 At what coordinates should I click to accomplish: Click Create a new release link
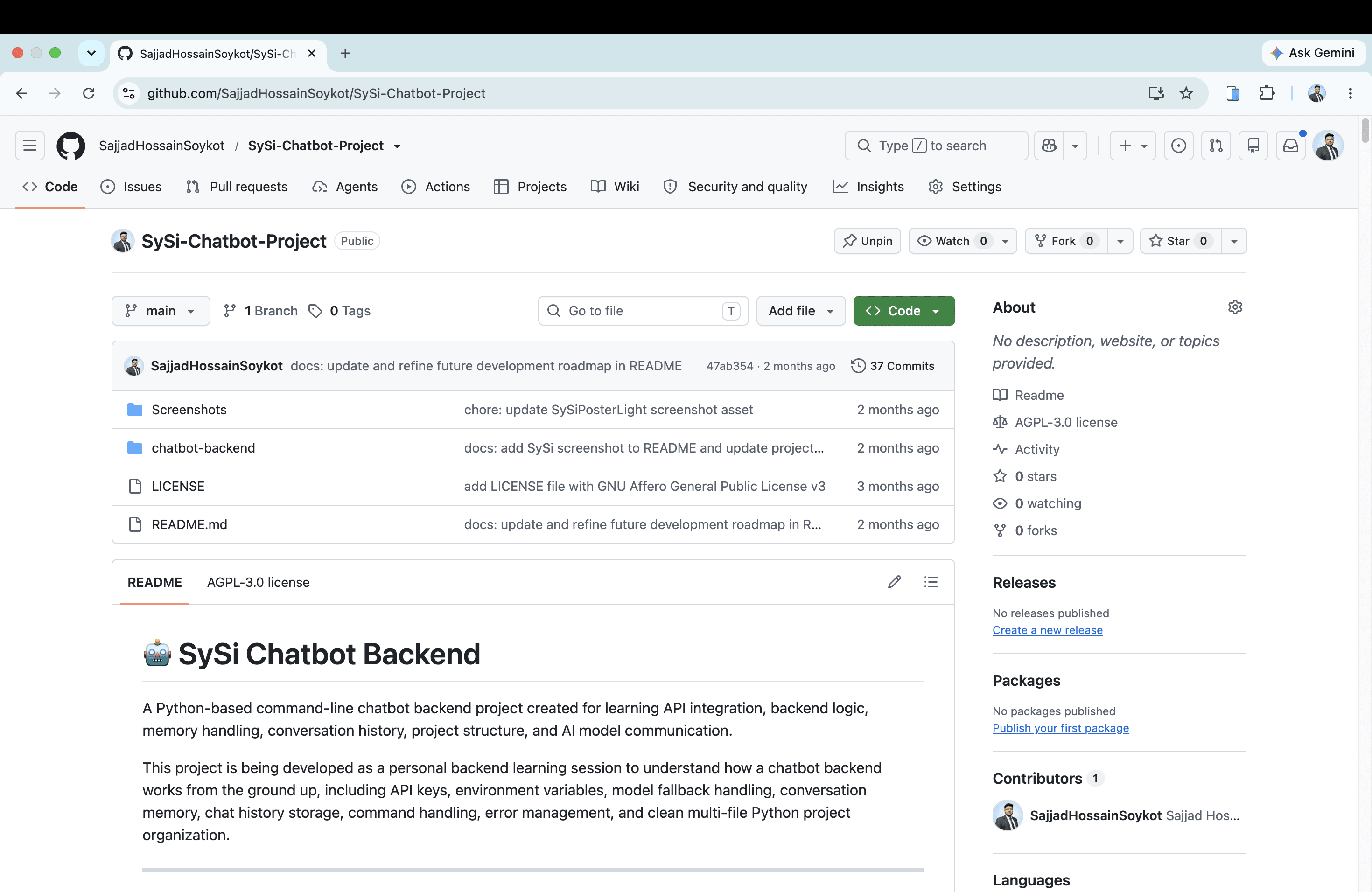point(1048,630)
